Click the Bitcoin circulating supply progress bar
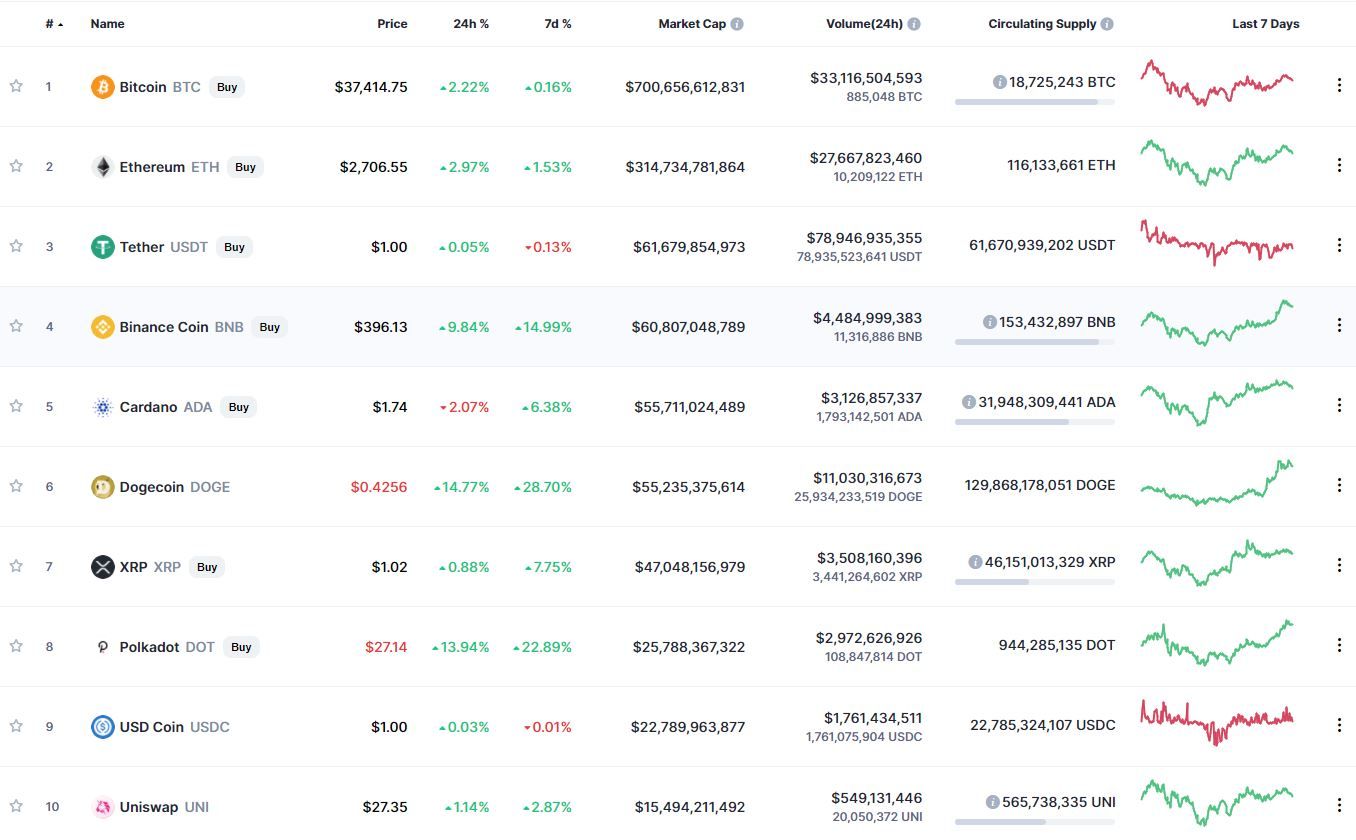This screenshot has width=1356, height=840. click(1035, 102)
